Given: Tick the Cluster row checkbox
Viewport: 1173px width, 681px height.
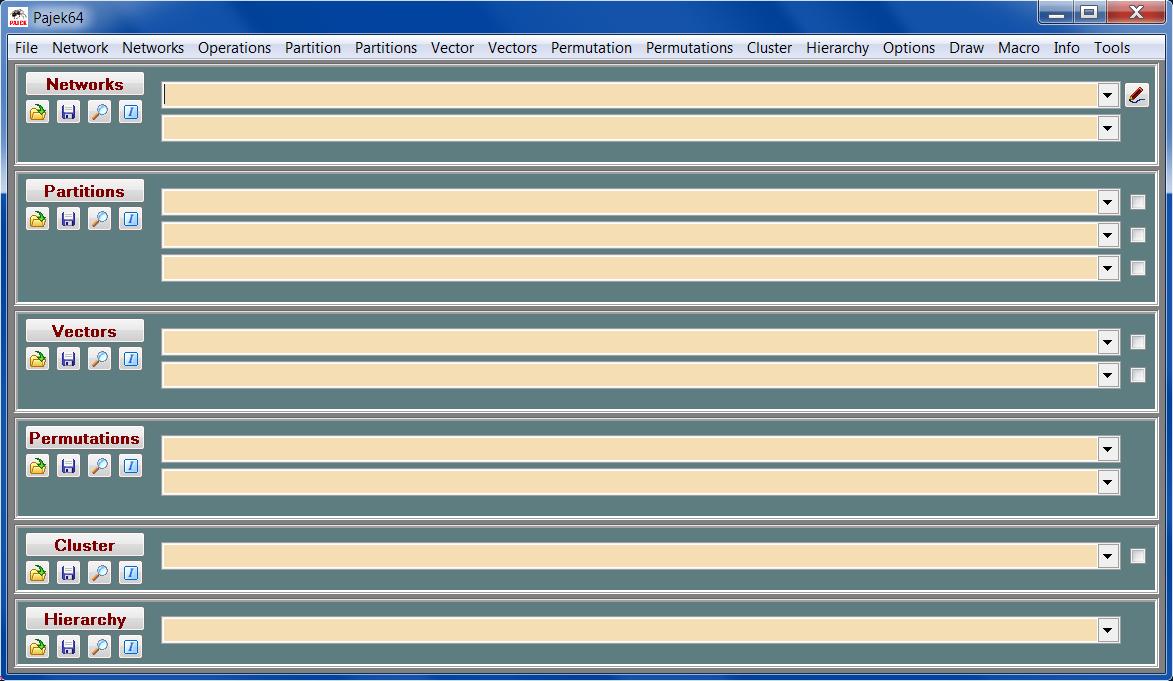Looking at the screenshot, I should click(1138, 556).
